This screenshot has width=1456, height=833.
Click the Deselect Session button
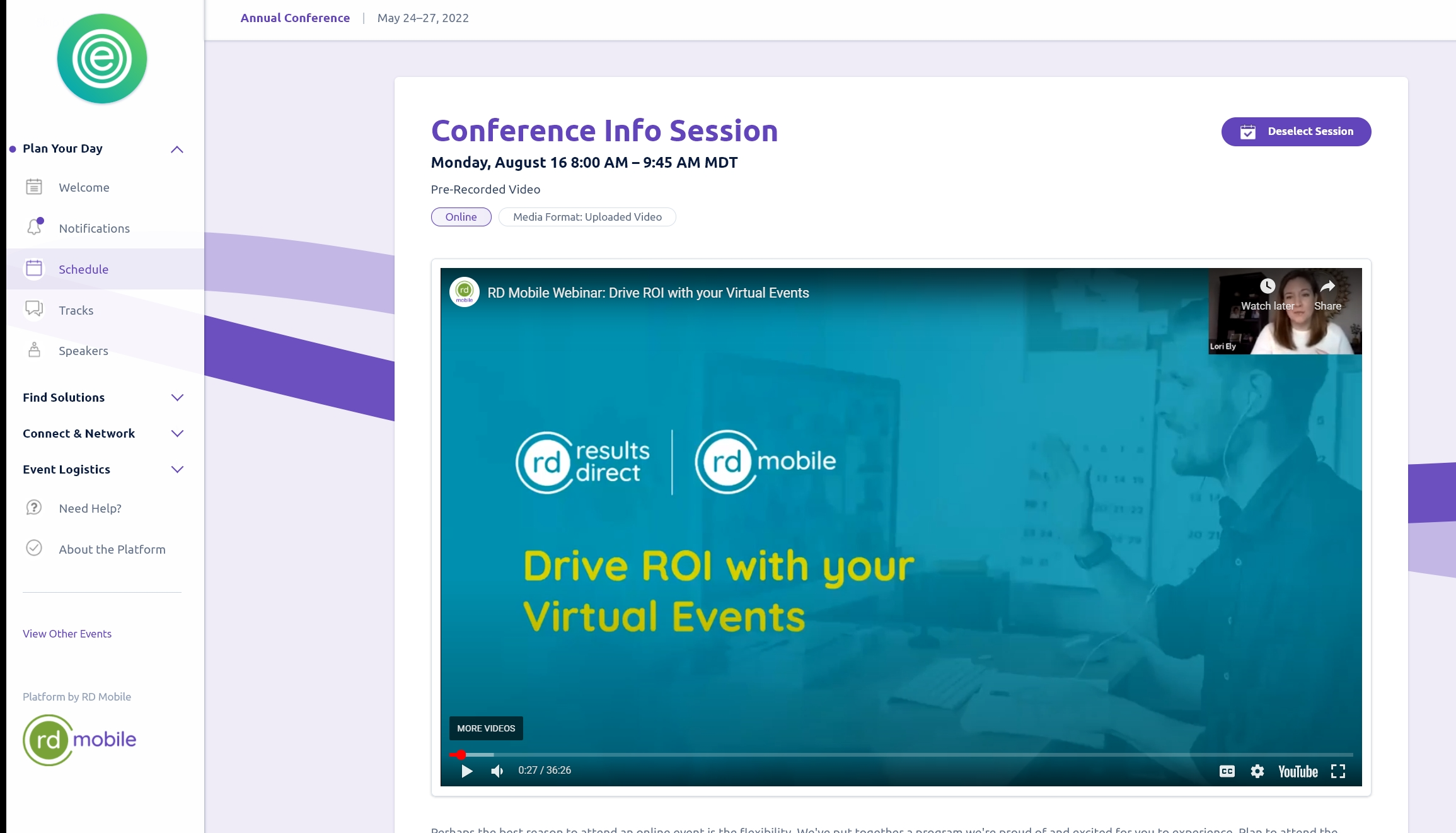[x=1296, y=131]
